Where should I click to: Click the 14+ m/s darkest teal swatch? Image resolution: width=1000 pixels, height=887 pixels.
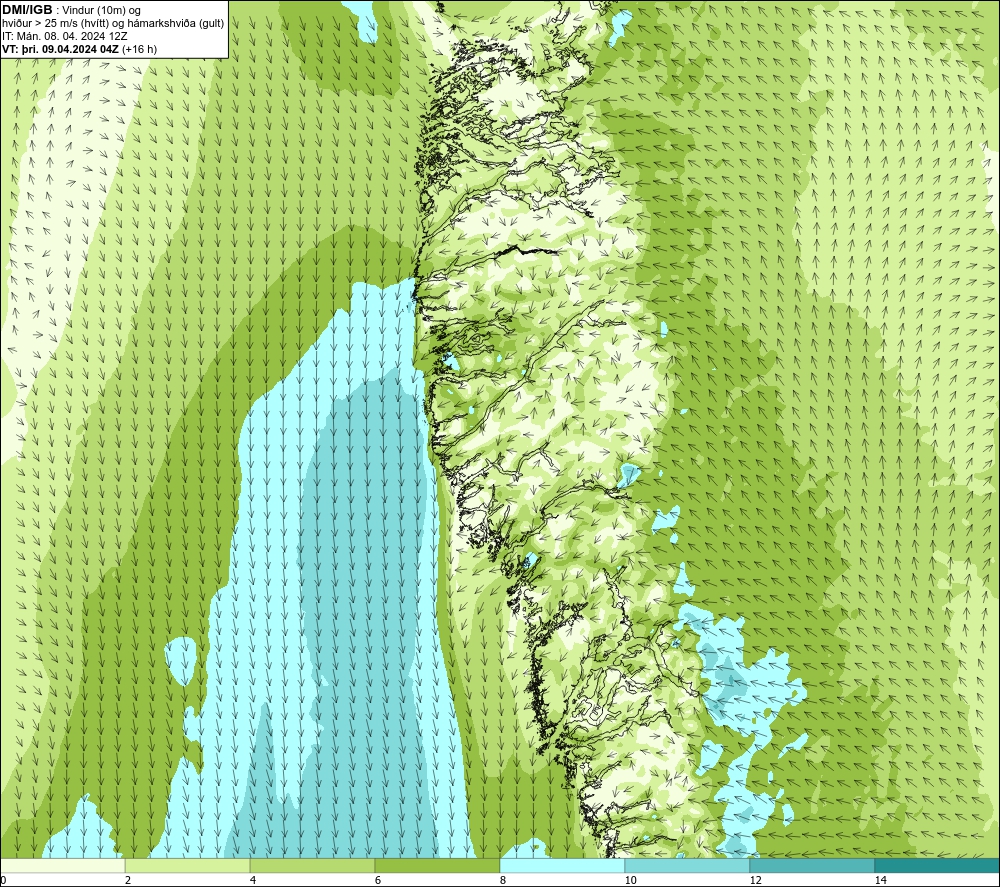(938, 865)
